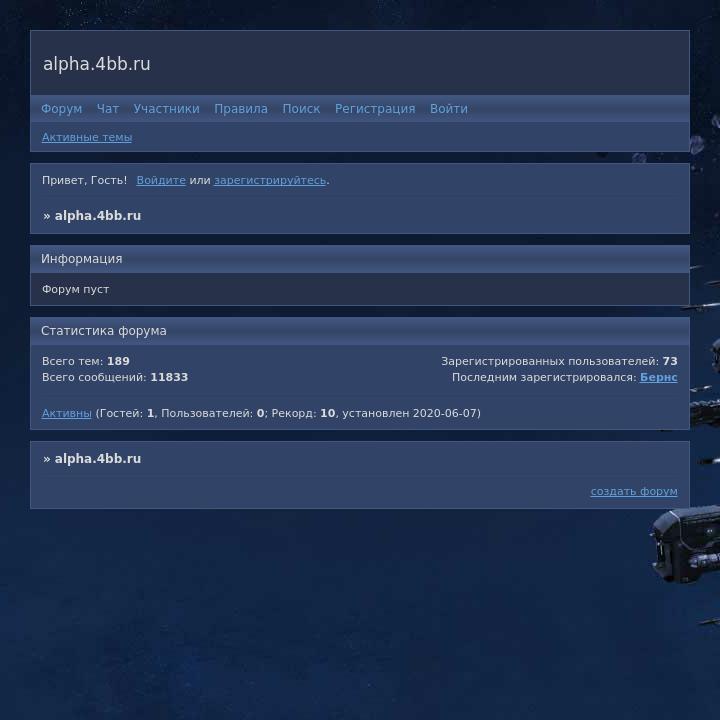Open the Активные темы link

point(87,137)
